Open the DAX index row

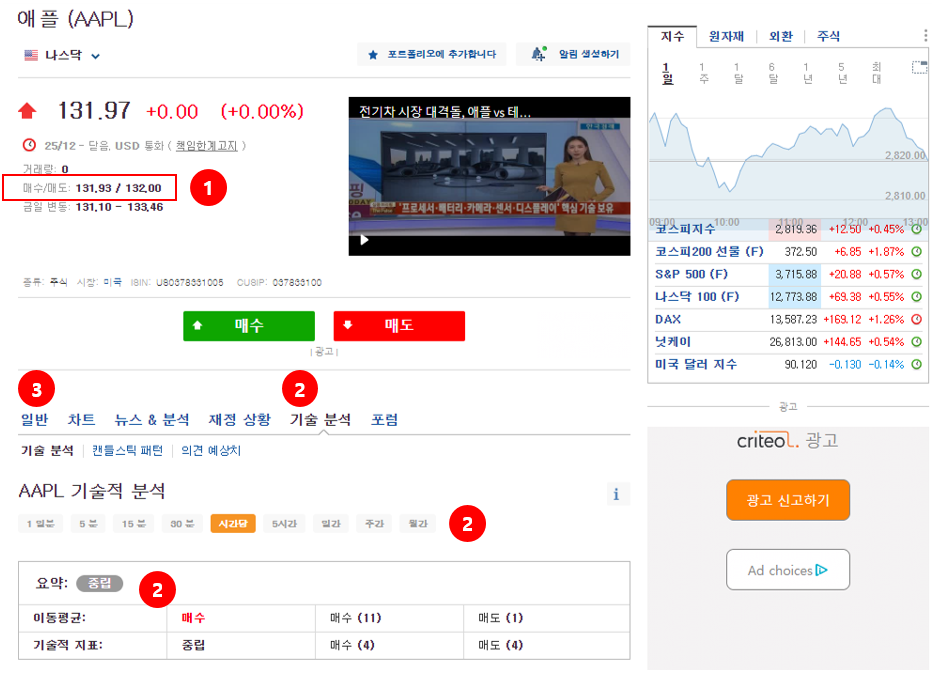(x=788, y=319)
